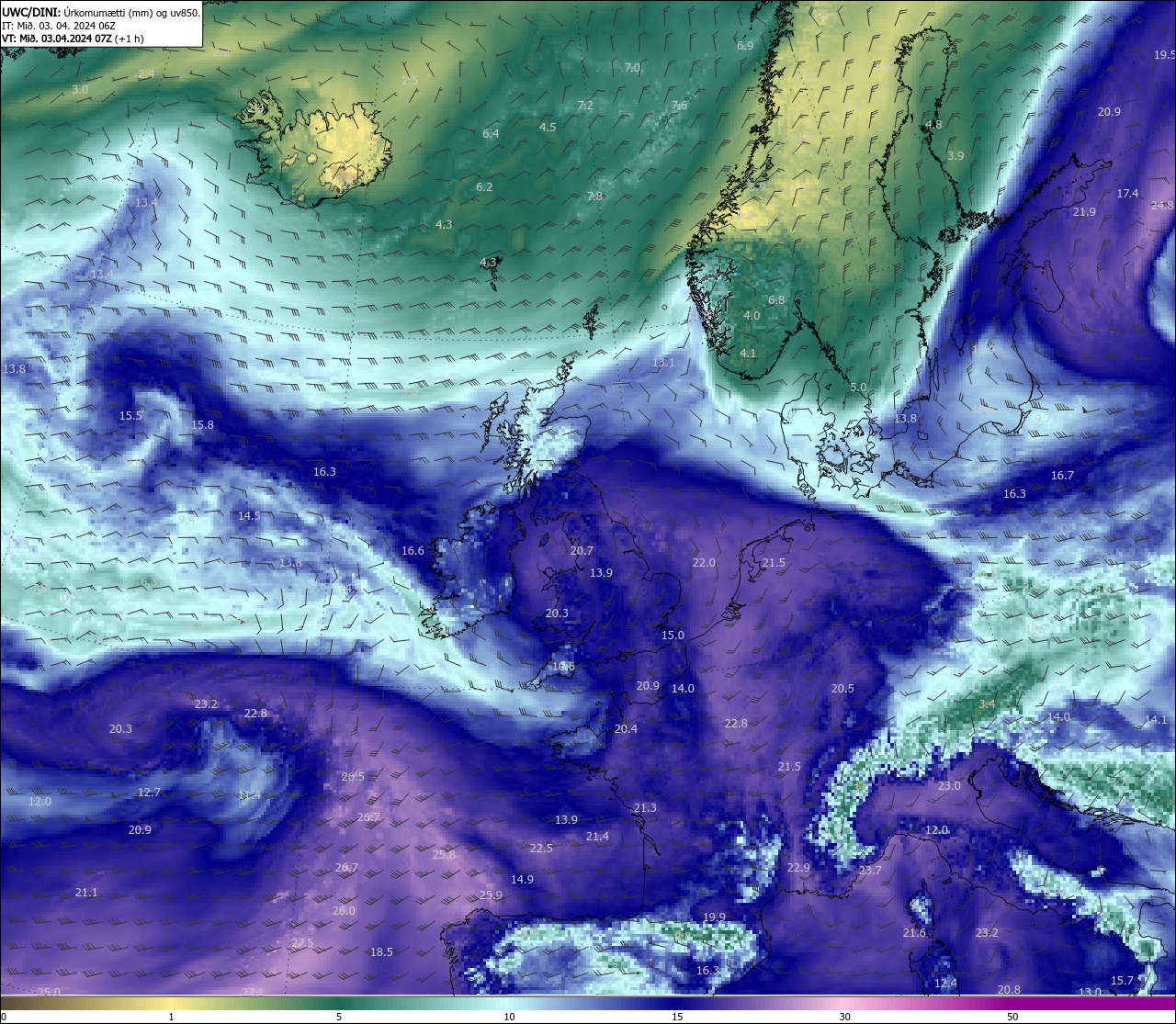This screenshot has height=1024, width=1176.
Task: Click the 12.4 value over Sardinia
Action: pos(945,984)
